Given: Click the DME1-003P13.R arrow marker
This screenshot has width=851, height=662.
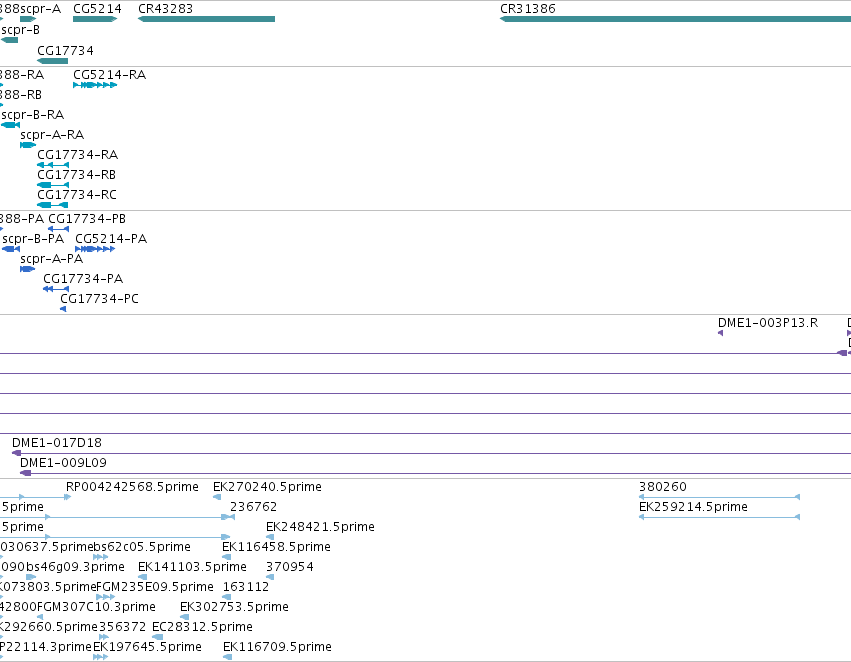Looking at the screenshot, I should (721, 333).
